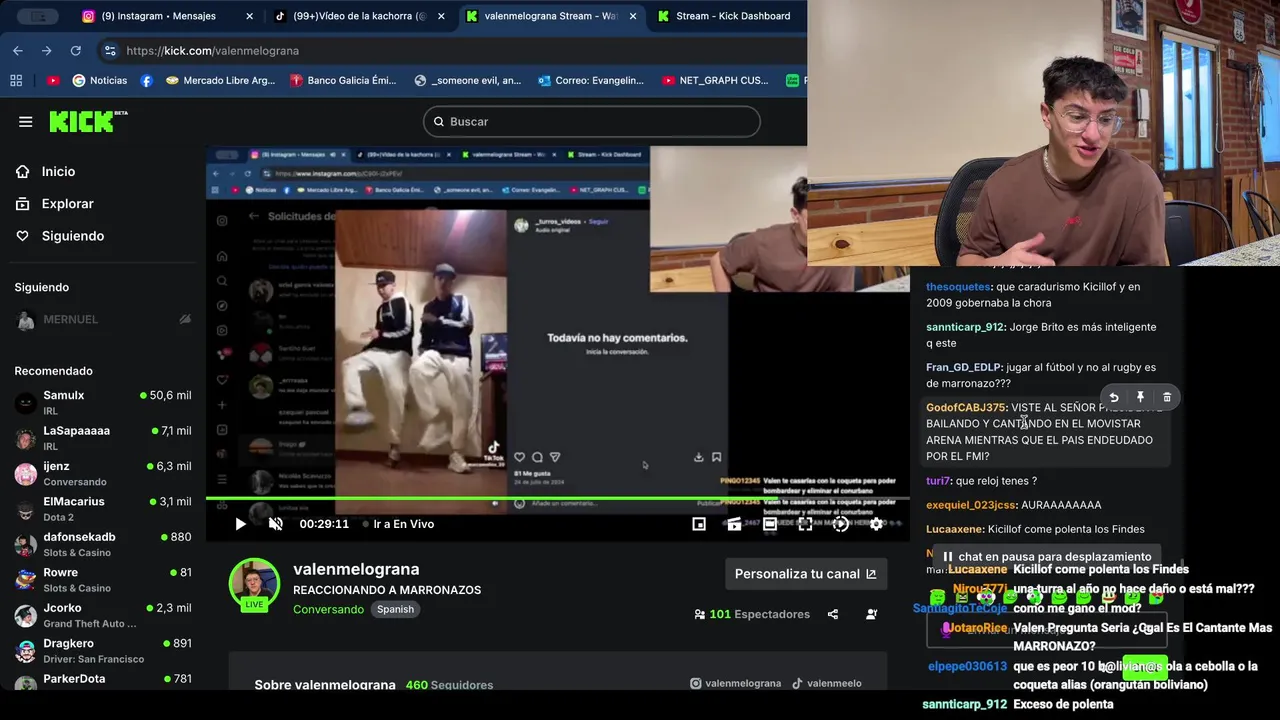Open the _someone evil bookmark
The image size is (1280, 720).
pyautogui.click(x=467, y=80)
